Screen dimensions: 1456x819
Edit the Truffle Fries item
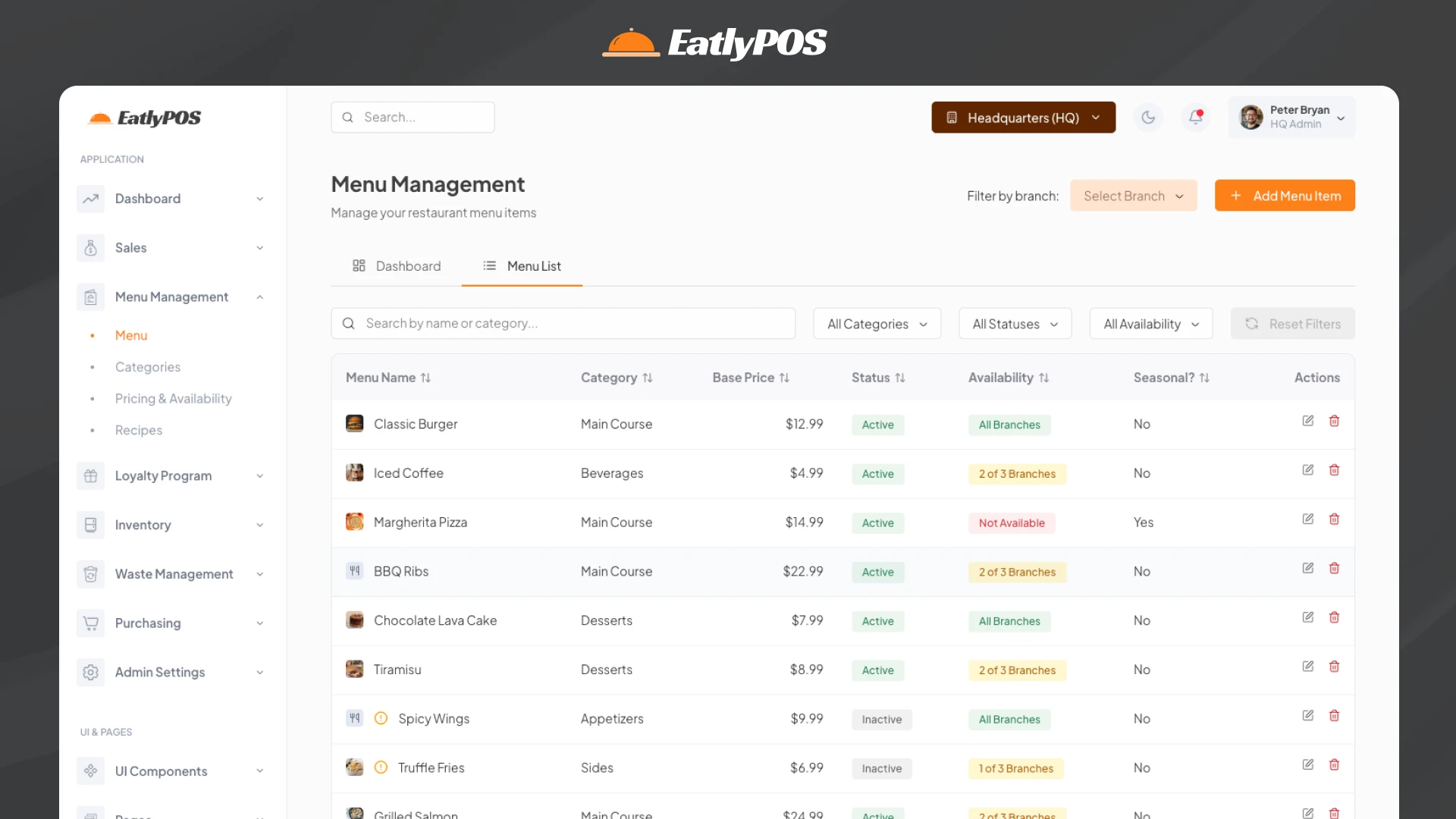(x=1308, y=764)
